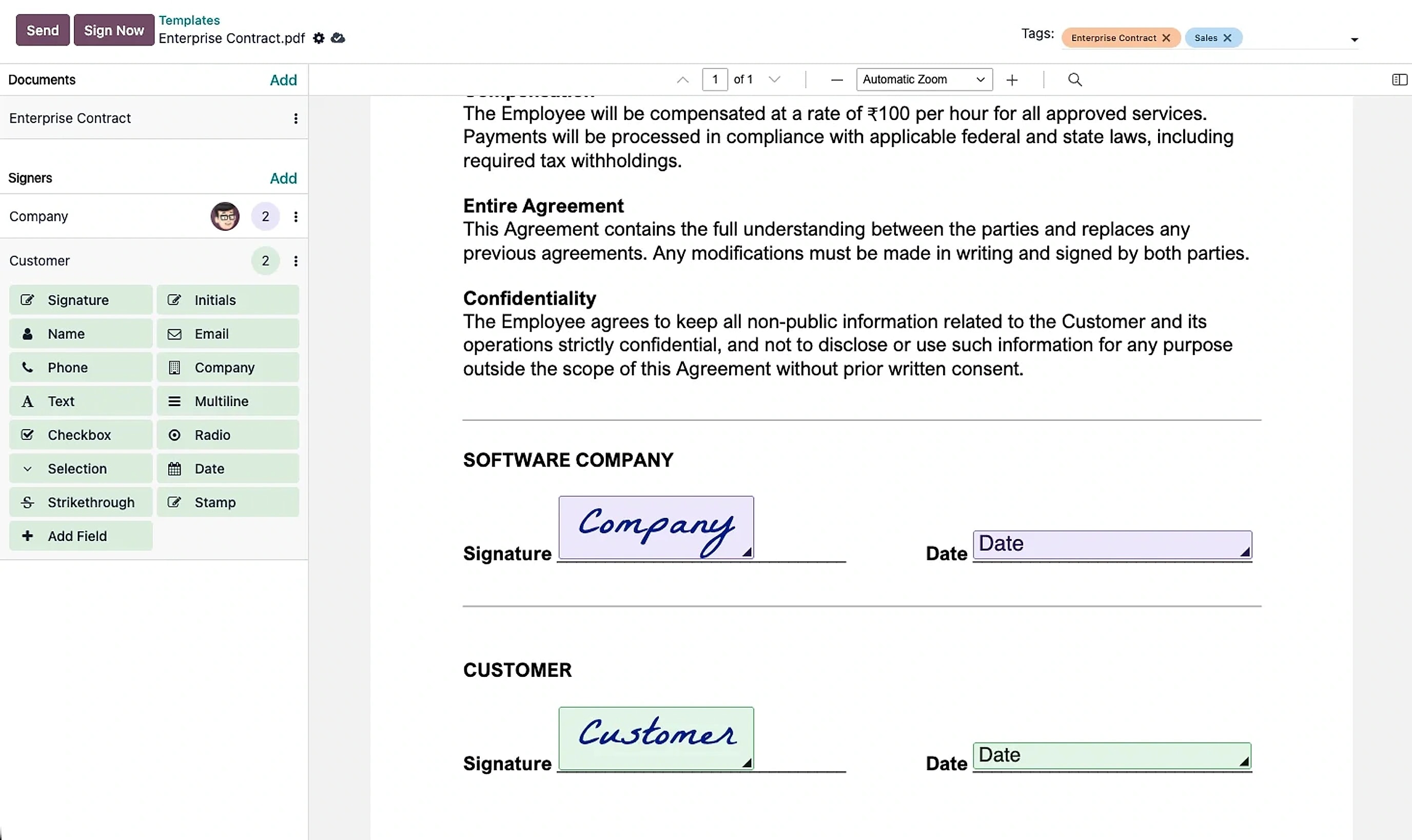Click the "Entire Agreement" heading
Screen dimensions: 1412x840
point(543,206)
